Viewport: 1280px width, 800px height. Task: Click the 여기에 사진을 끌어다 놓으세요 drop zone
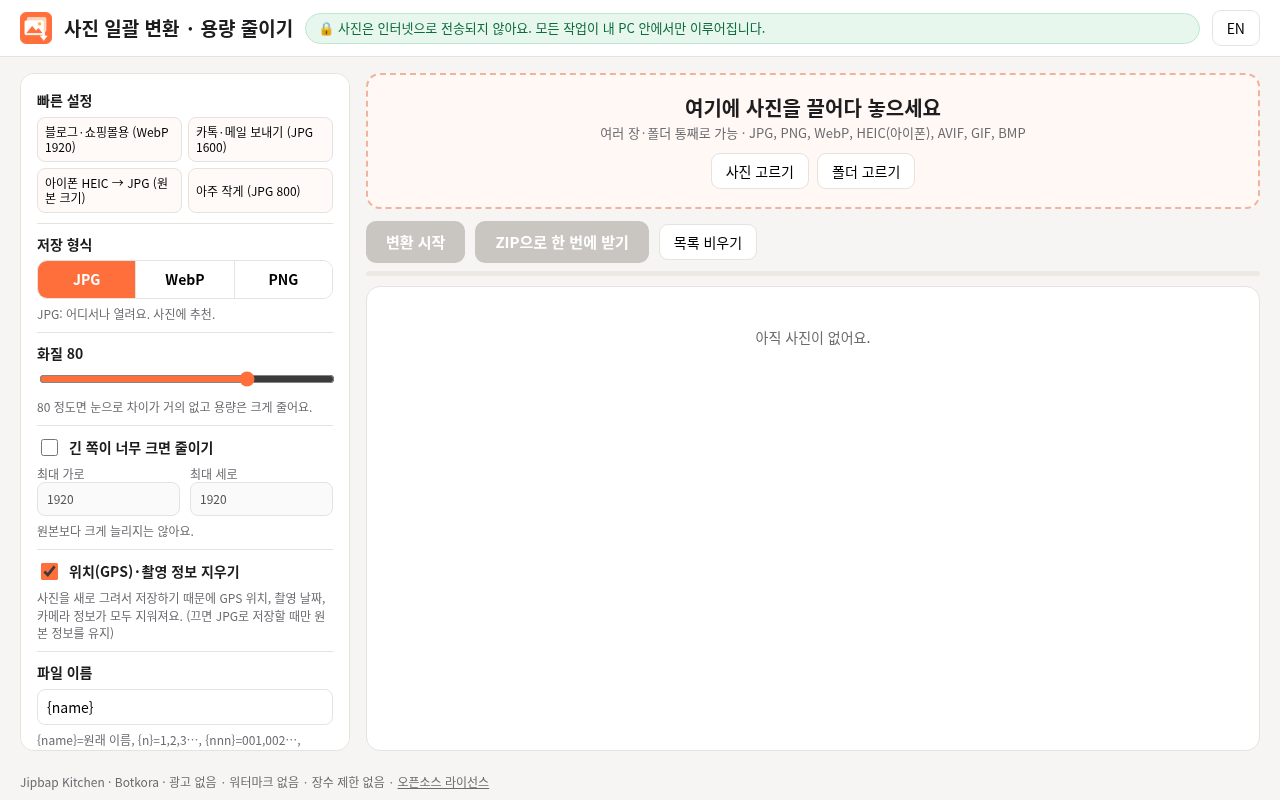pyautogui.click(x=813, y=141)
